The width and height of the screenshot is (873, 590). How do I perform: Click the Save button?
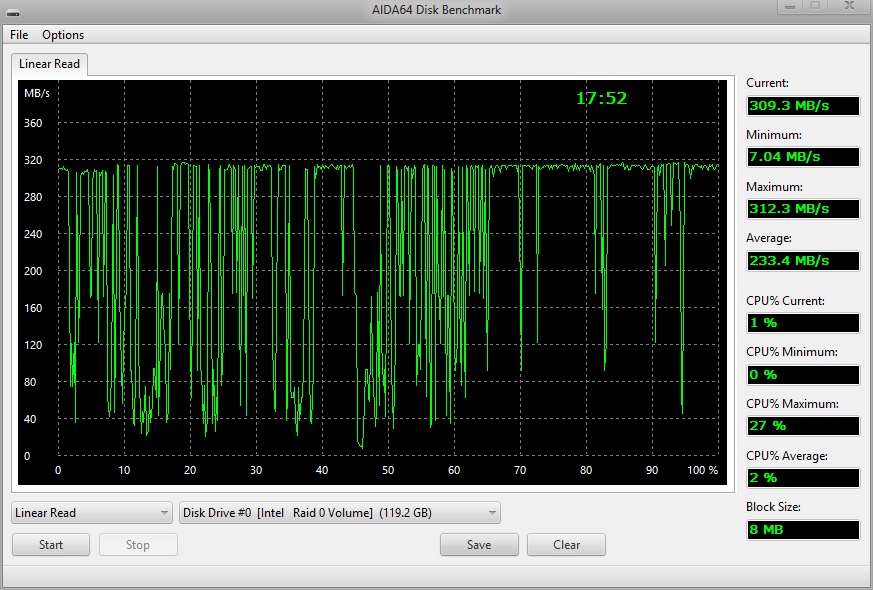click(479, 545)
